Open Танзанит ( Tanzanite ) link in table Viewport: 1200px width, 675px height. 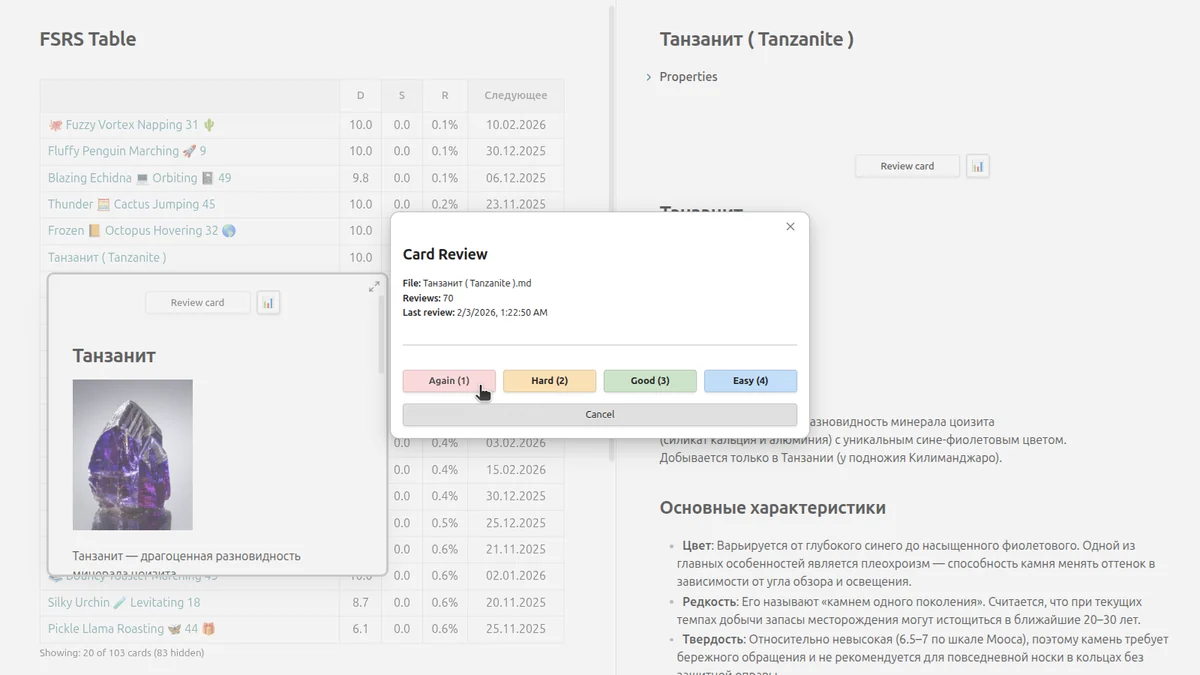(x=107, y=257)
